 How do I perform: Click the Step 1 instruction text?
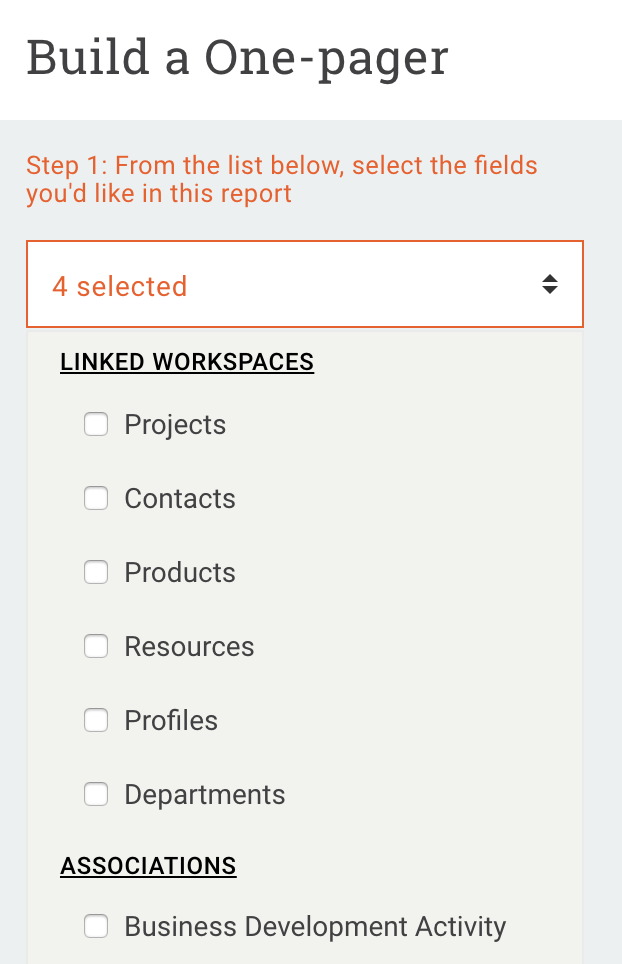pos(282,179)
